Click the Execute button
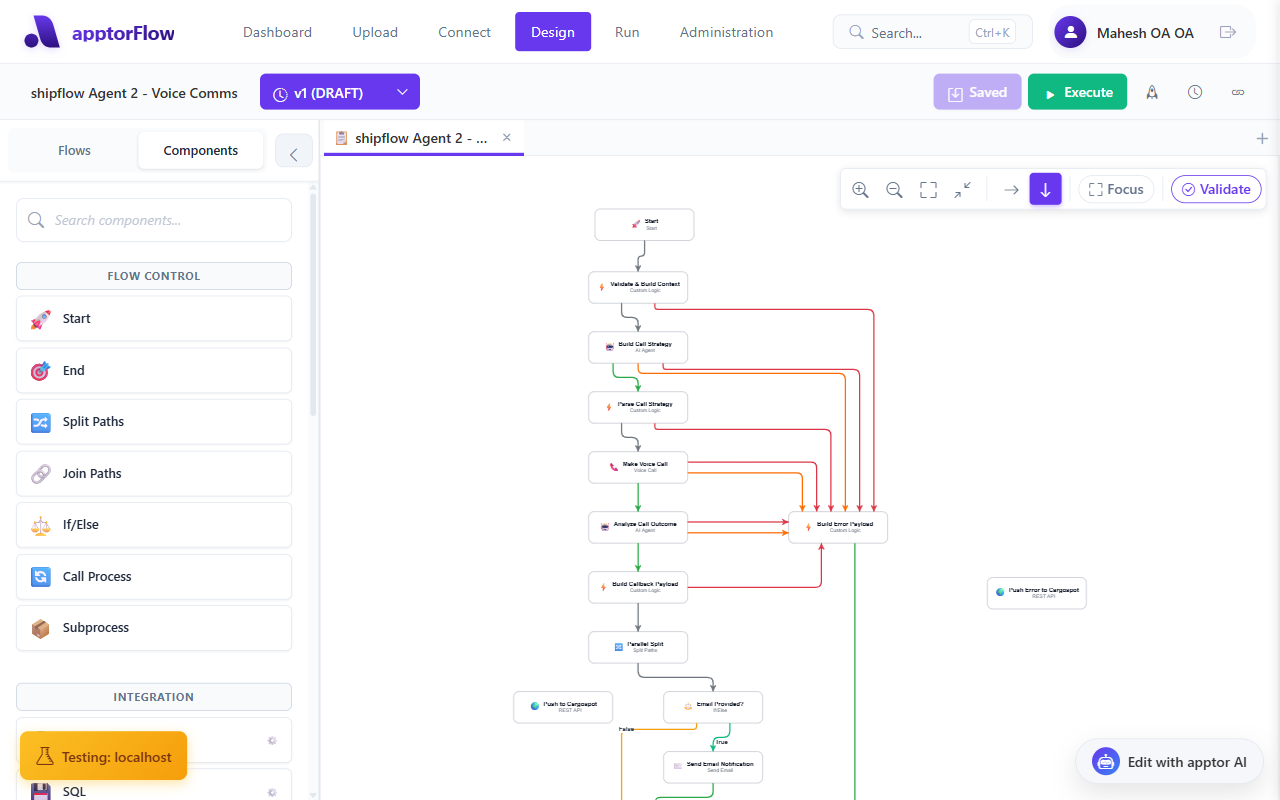Screen dimensions: 1280x800 coord(1077,91)
